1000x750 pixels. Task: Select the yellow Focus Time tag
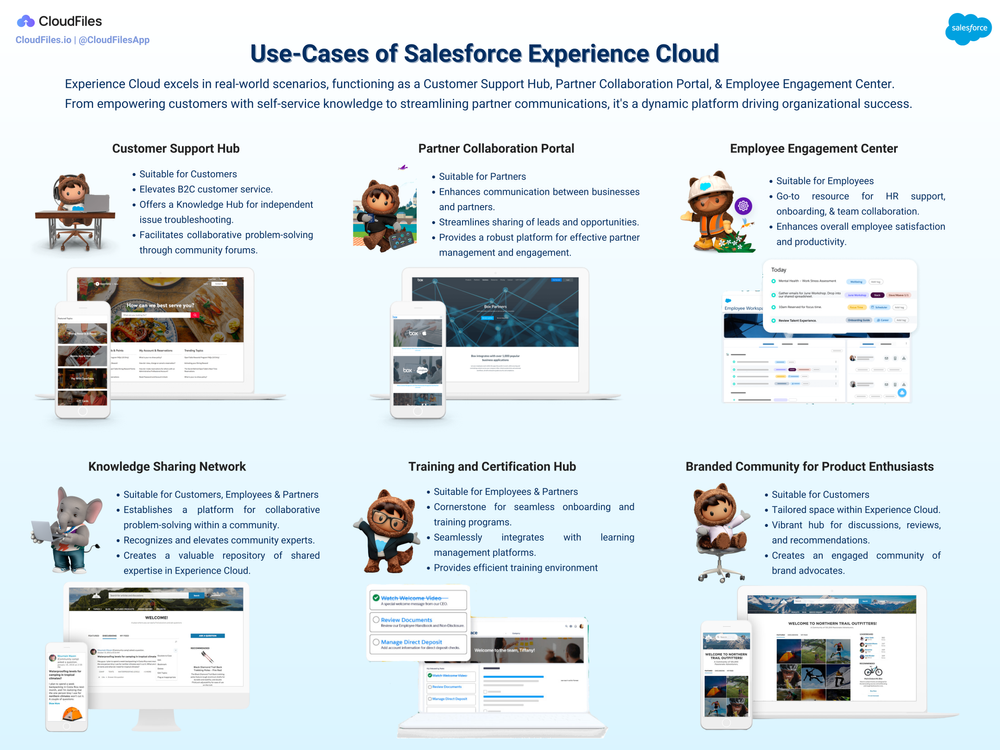(857, 307)
